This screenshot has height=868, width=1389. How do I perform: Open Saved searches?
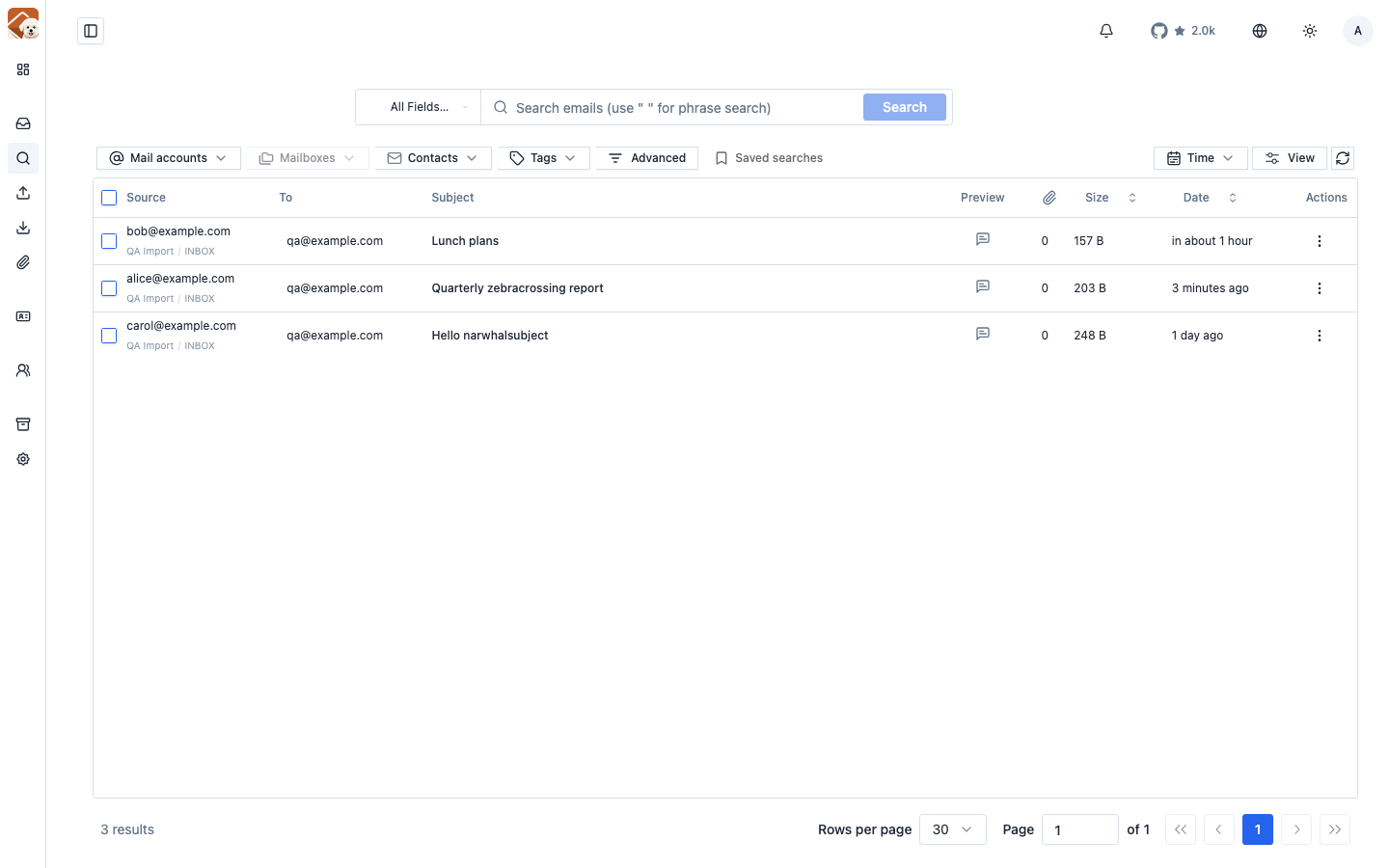[769, 158]
